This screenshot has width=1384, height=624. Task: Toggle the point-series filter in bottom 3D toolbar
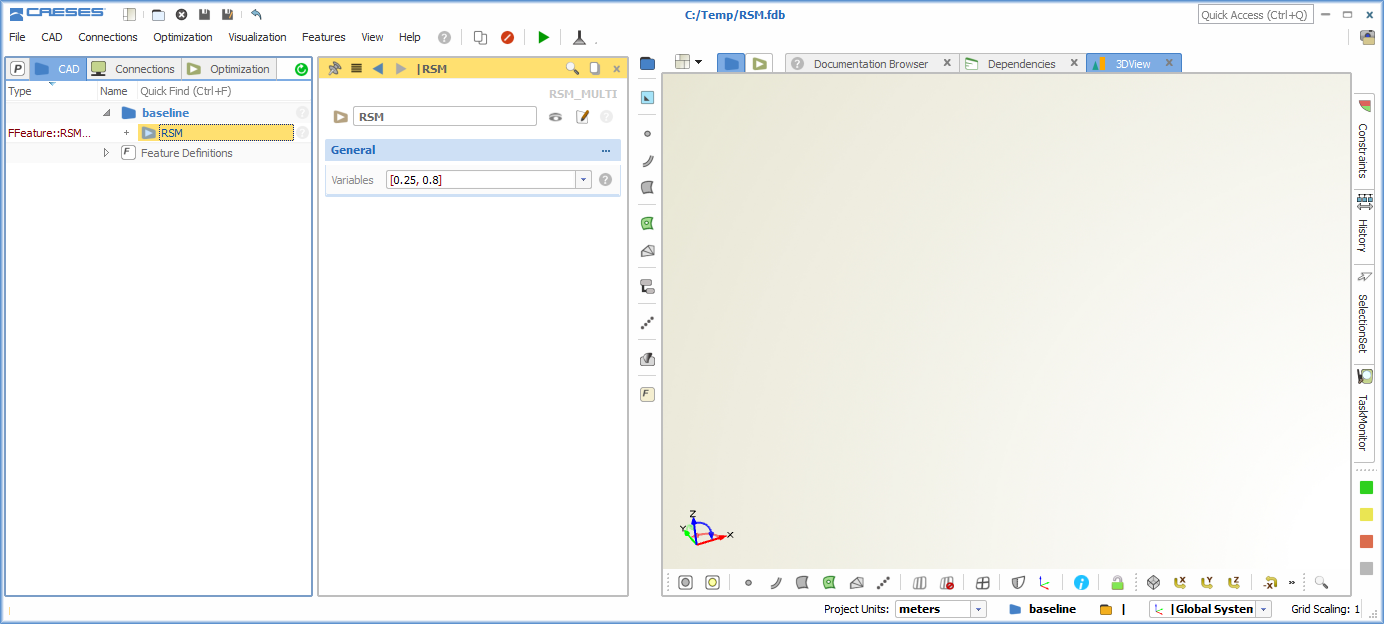tap(883, 582)
